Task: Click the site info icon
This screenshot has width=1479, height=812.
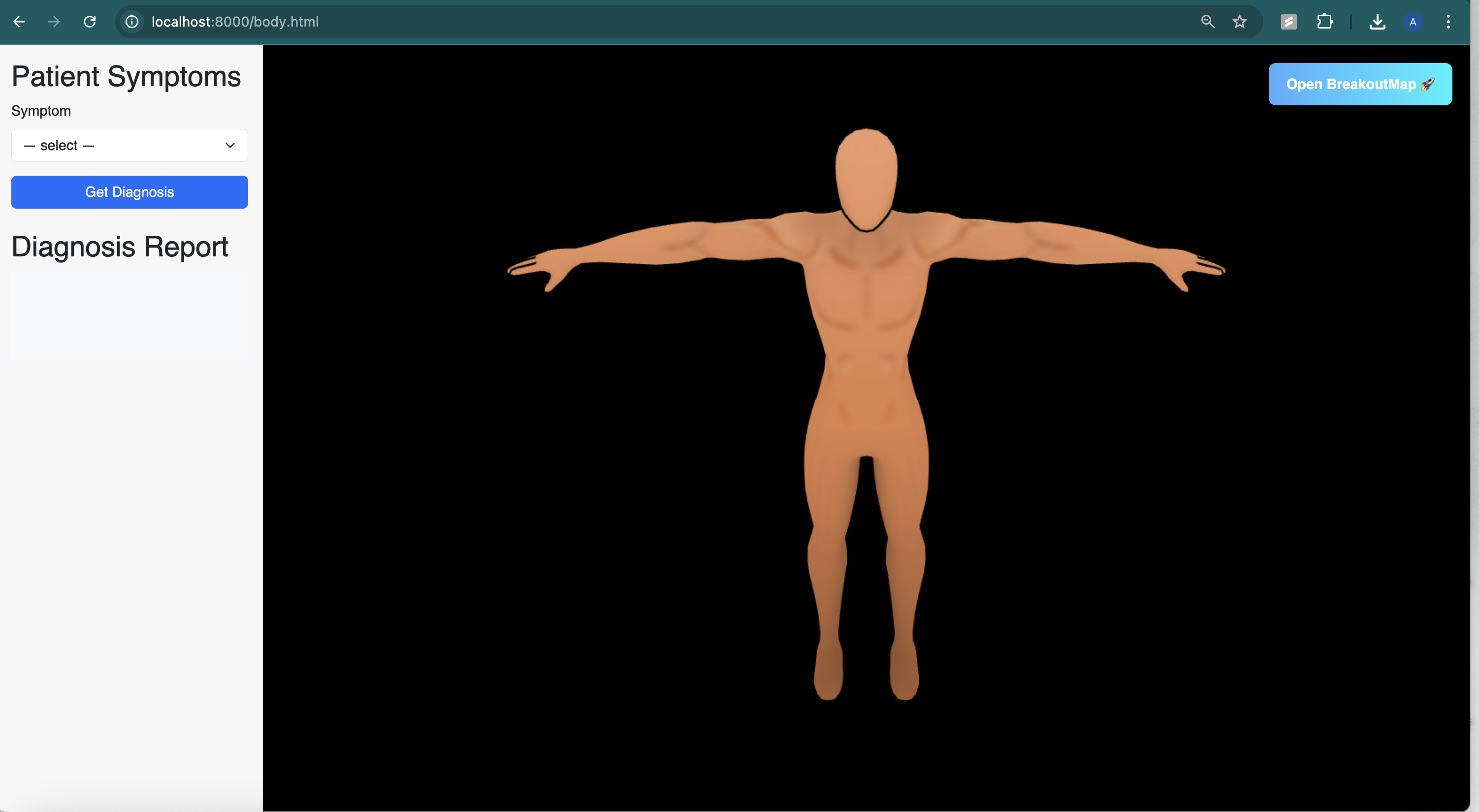Action: pos(132,22)
